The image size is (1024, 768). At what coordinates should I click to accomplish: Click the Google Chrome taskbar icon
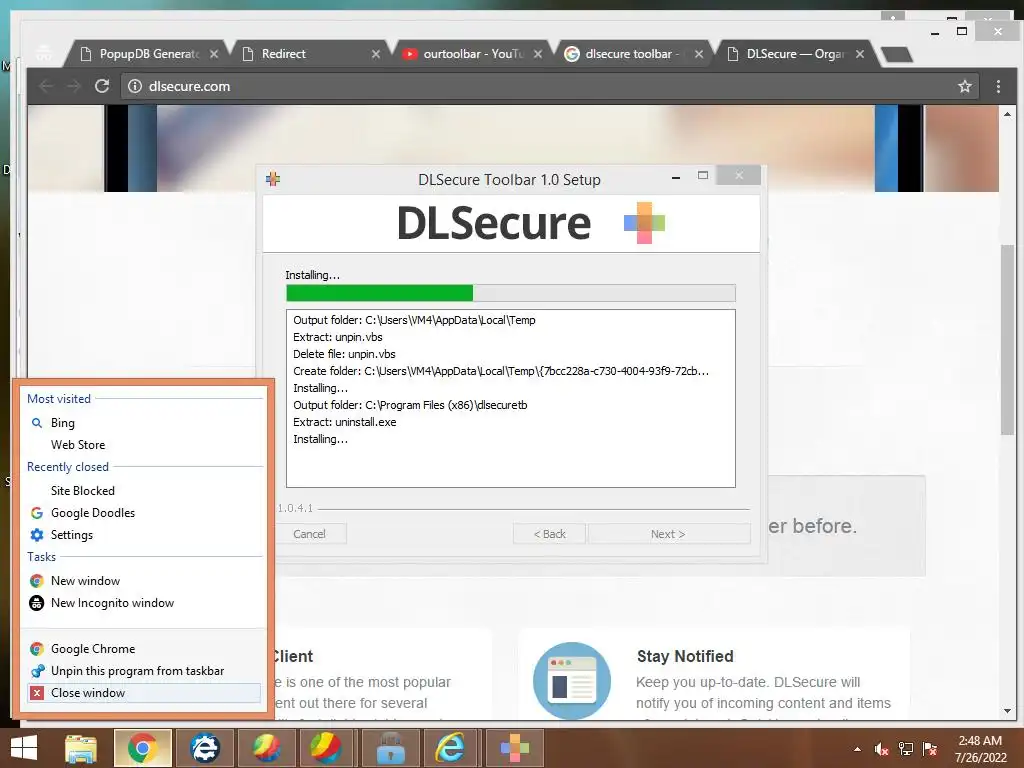tap(142, 748)
